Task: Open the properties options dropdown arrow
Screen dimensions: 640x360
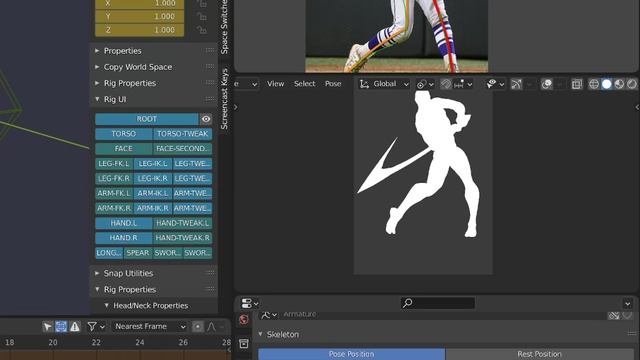Action: [x=627, y=303]
